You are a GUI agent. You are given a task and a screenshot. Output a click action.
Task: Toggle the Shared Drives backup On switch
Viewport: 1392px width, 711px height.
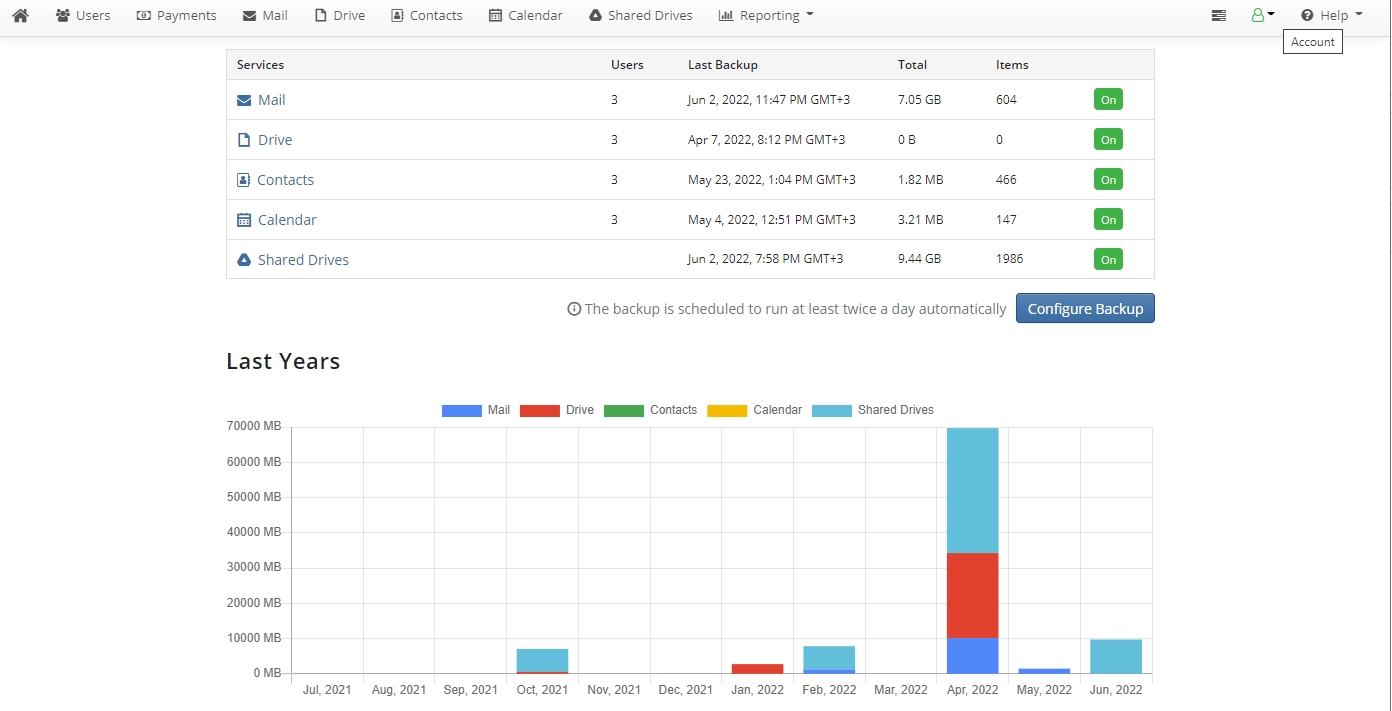point(1108,260)
